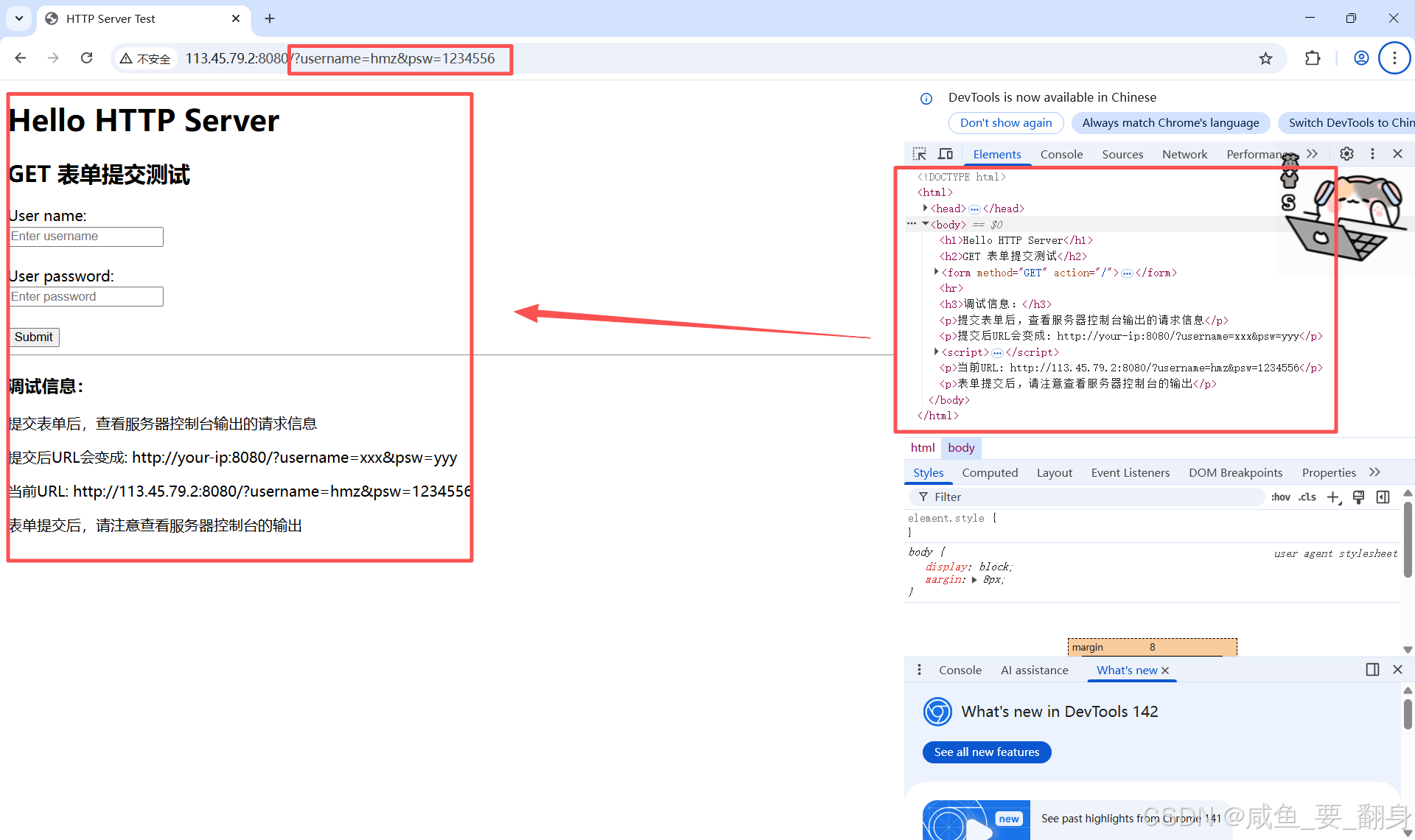Open the Computed styles tab

[x=990, y=473]
